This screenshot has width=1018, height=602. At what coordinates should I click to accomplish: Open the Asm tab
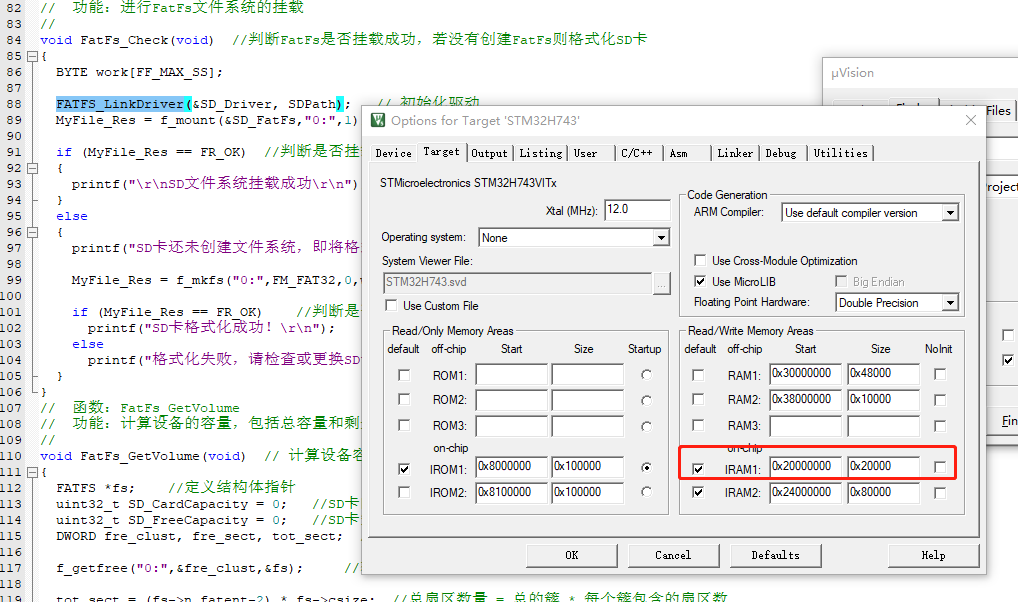tap(678, 153)
